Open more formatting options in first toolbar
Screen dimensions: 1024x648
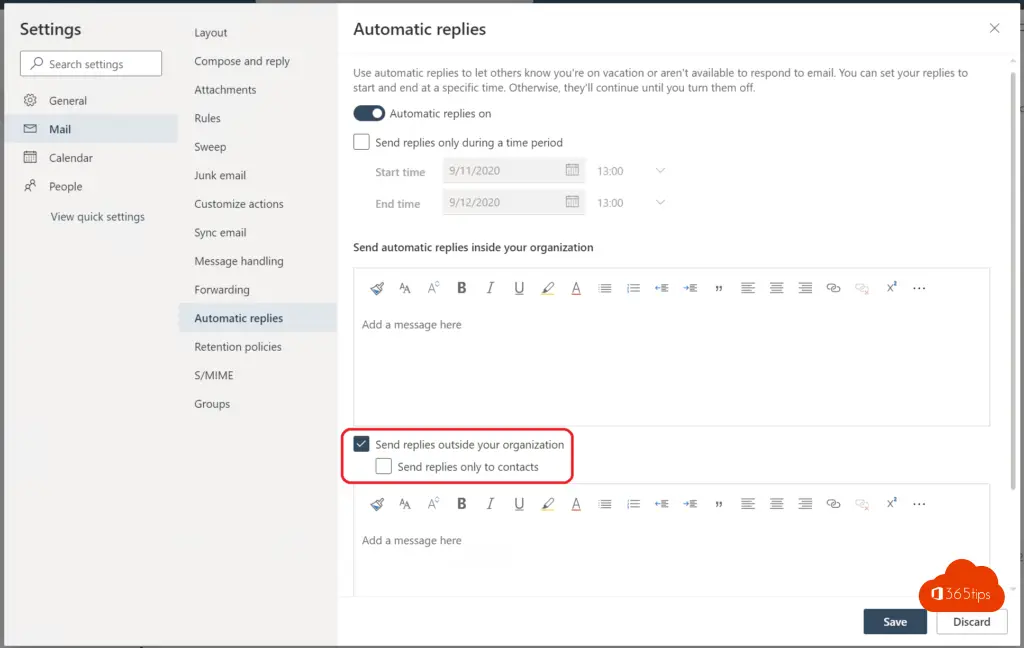pyautogui.click(x=919, y=288)
